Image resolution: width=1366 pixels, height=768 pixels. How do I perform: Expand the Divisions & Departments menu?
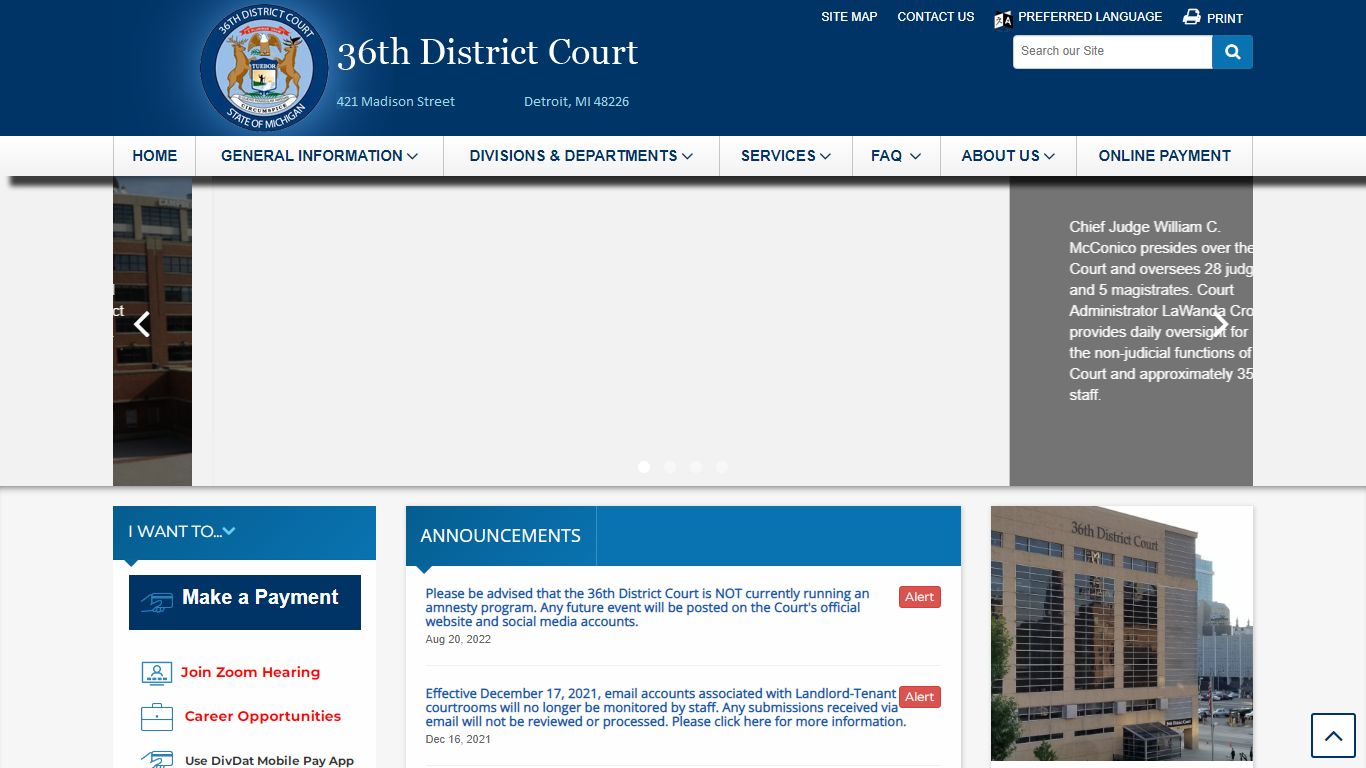(581, 156)
